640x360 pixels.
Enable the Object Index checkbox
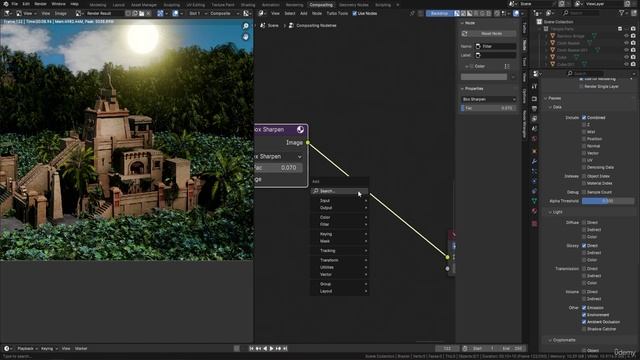[584, 176]
